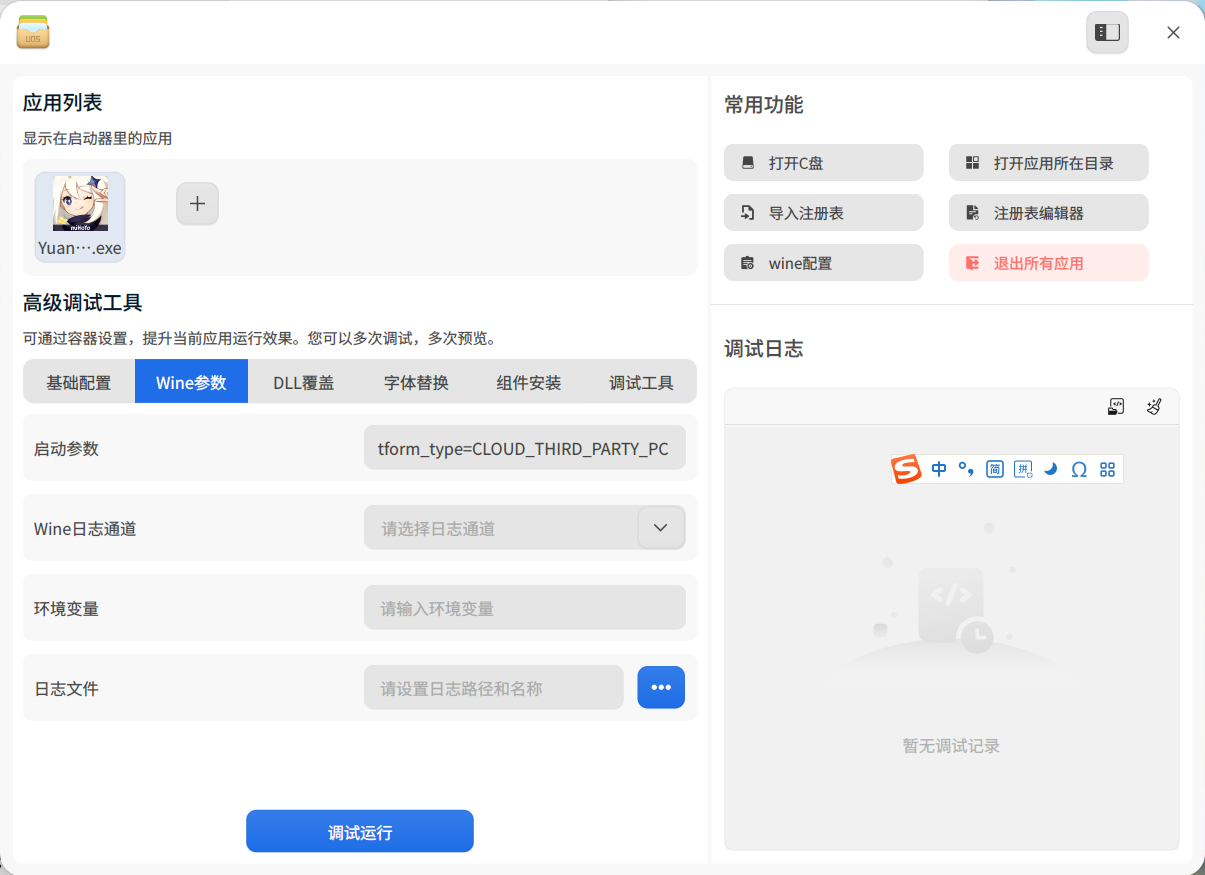Toggle Chinese/English 中 input mode
Image resolution: width=1205 pixels, height=875 pixels.
[x=939, y=469]
